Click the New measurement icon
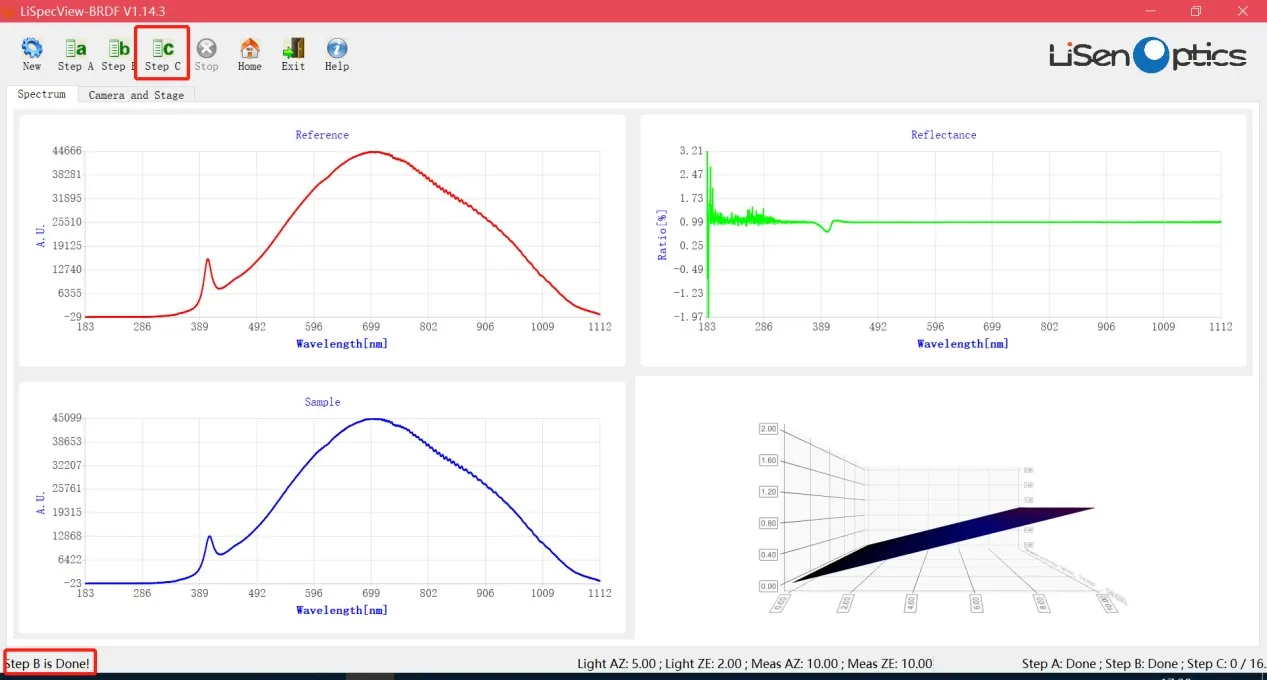Screen dimensions: 1267x680 tap(32, 54)
